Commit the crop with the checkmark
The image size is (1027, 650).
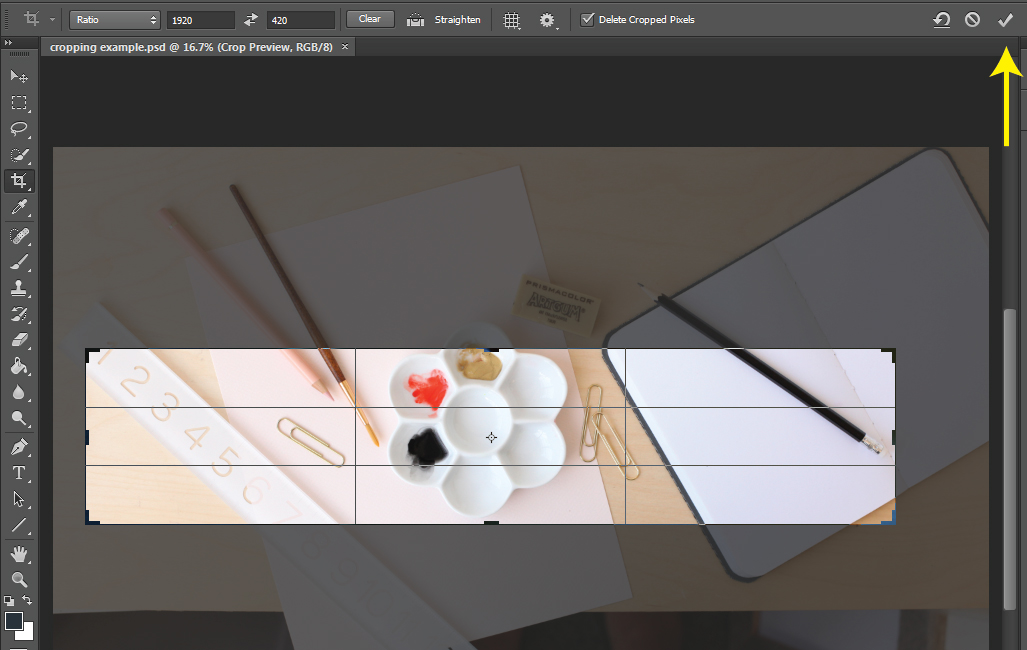[x=1005, y=20]
